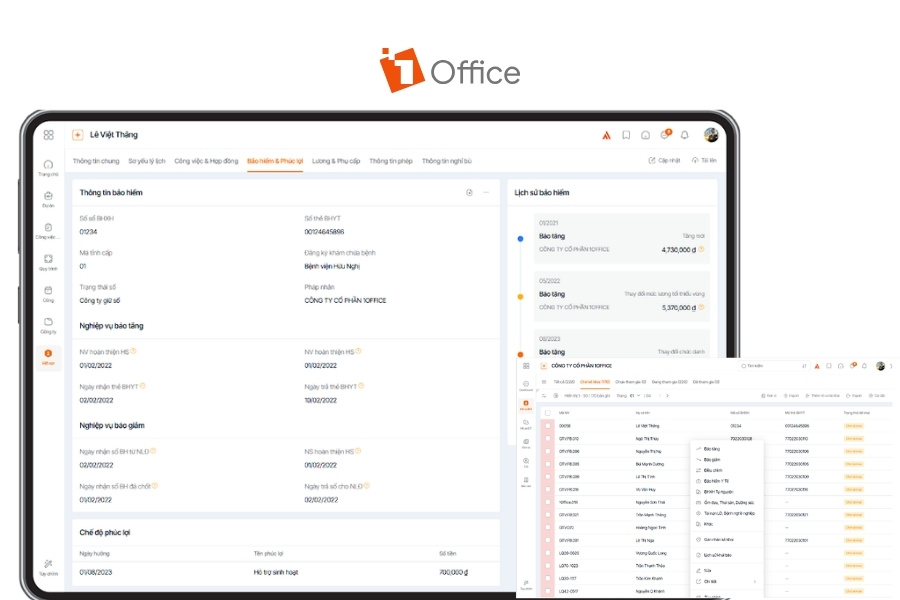The width and height of the screenshot is (900, 600).
Task: Click the orange plus icon beside Lê Việt Thắng
Action: [x=77, y=135]
